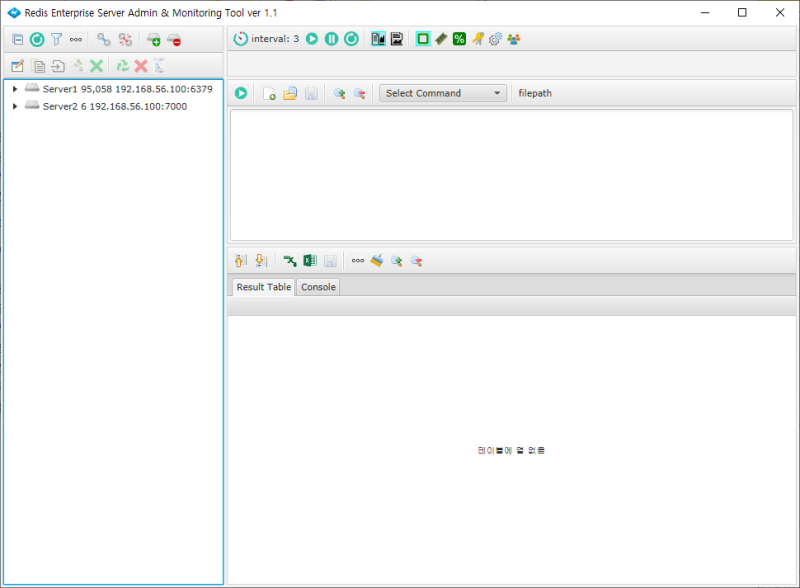The width and height of the screenshot is (800, 588).
Task: Start monitoring with the play button
Action: (x=312, y=39)
